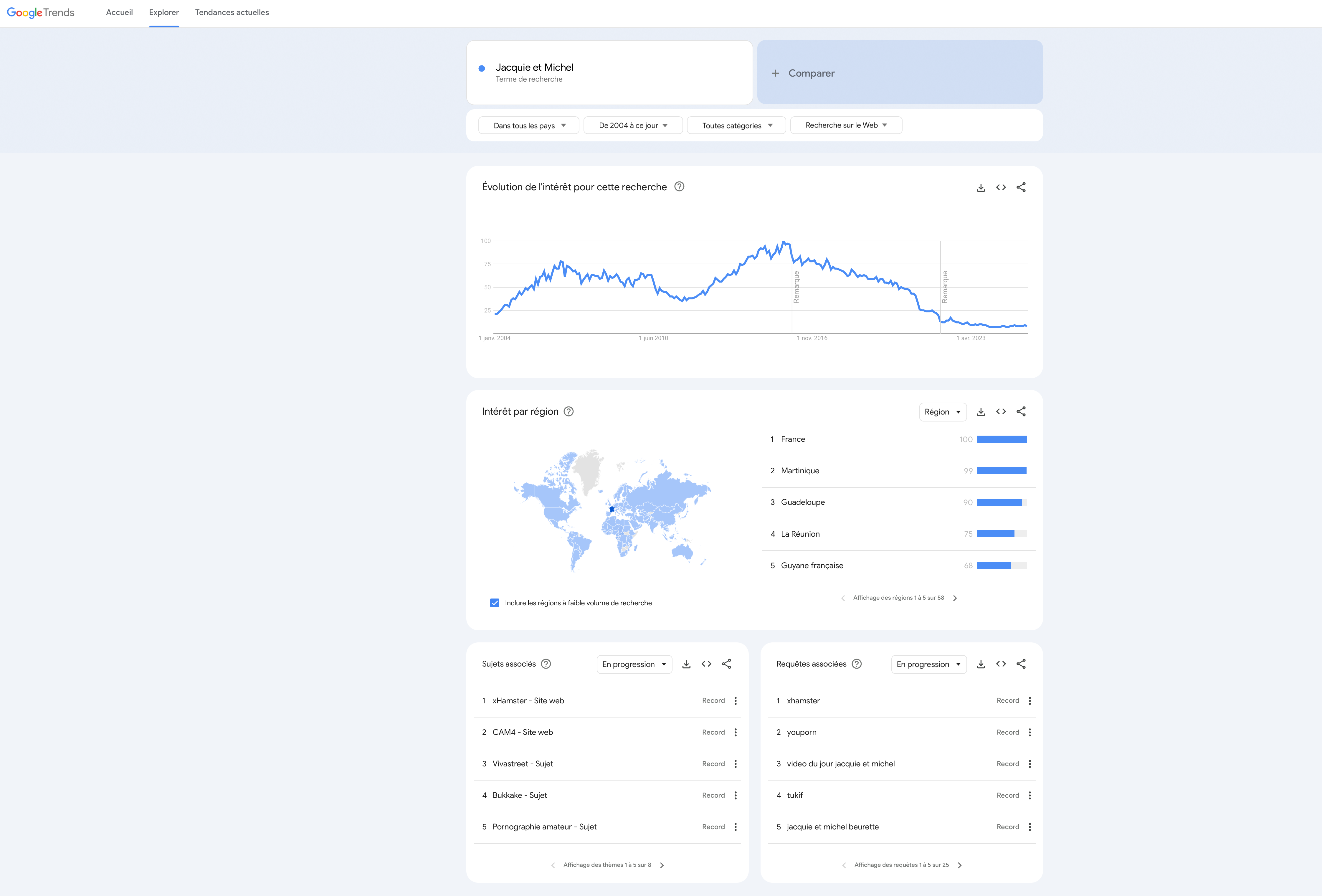Image resolution: width=1322 pixels, height=896 pixels.
Task: Download the interest over time chart data
Action: tap(981, 188)
